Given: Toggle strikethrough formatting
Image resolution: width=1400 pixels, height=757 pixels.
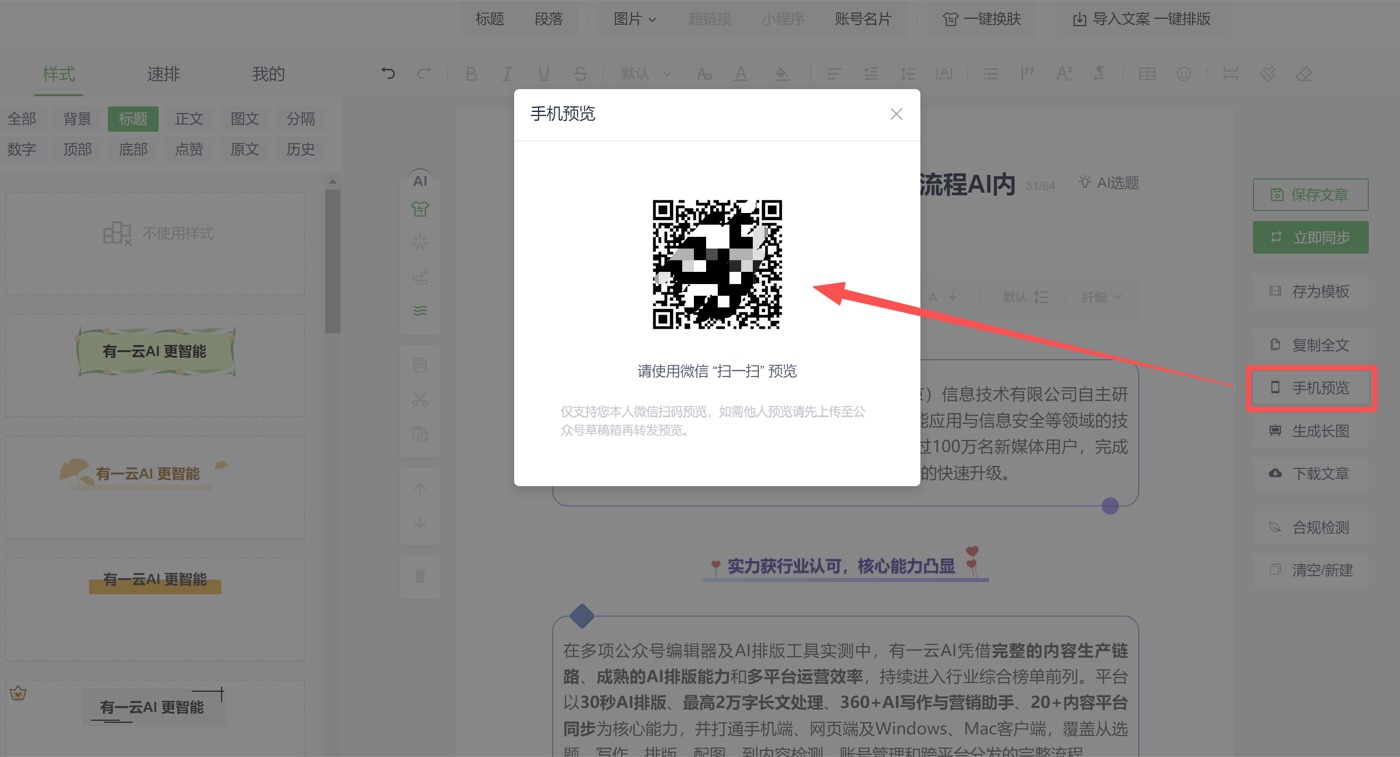Looking at the screenshot, I should (x=580, y=74).
